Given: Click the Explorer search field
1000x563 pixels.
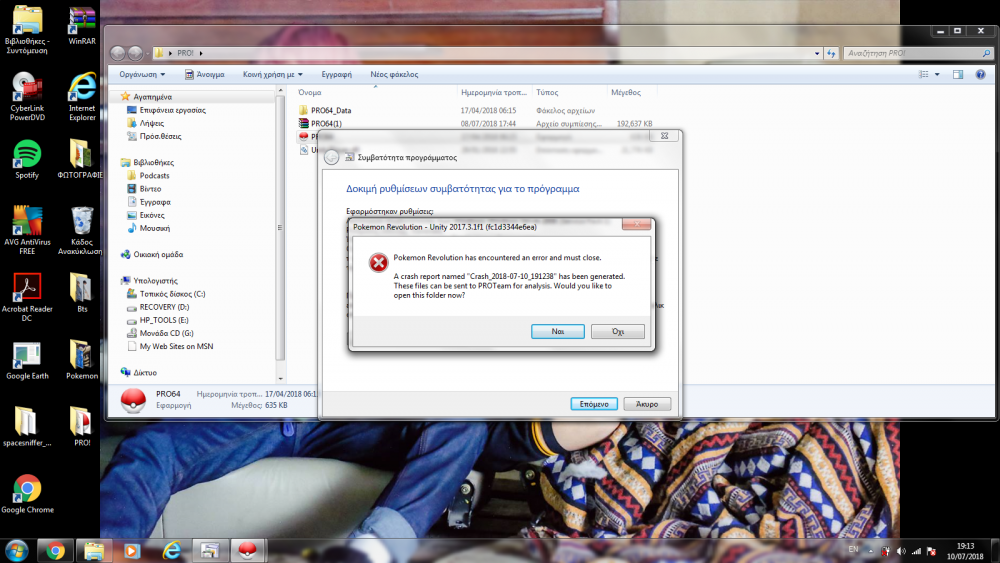Looking at the screenshot, I should 918,54.
